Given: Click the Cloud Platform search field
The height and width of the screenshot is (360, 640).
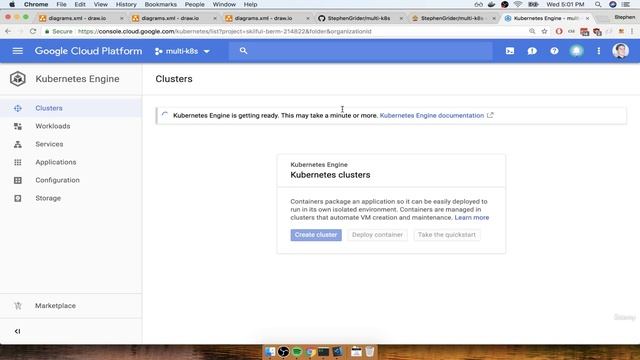Looking at the screenshot, I should (x=361, y=51).
